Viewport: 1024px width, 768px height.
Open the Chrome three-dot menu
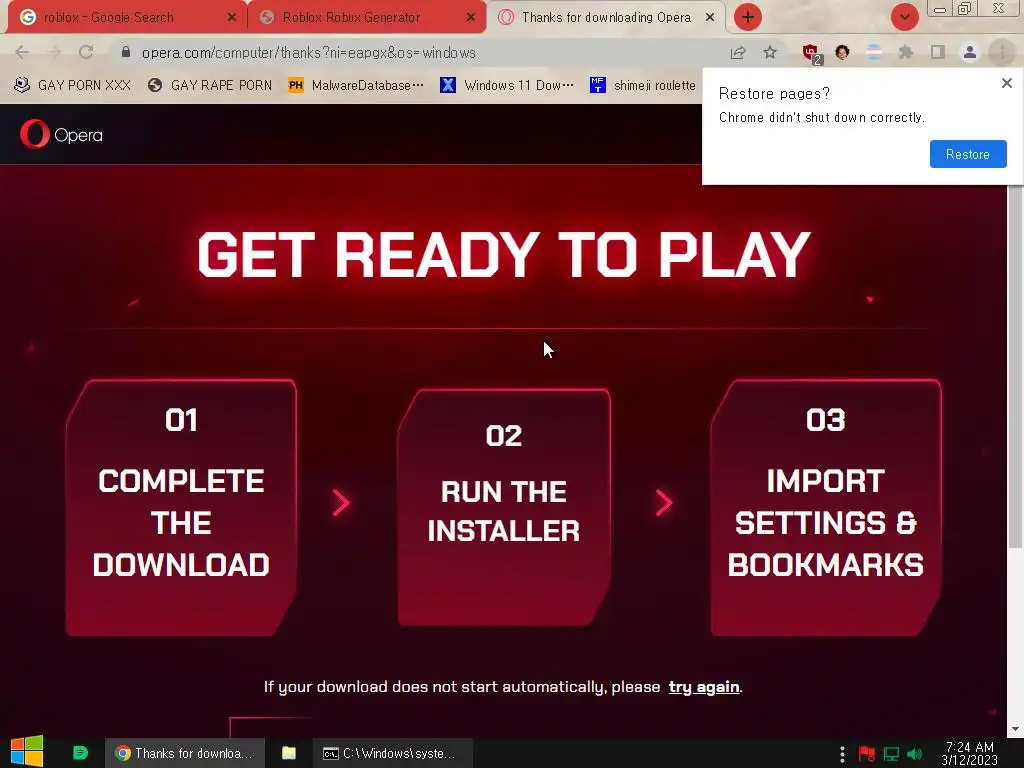click(1002, 52)
